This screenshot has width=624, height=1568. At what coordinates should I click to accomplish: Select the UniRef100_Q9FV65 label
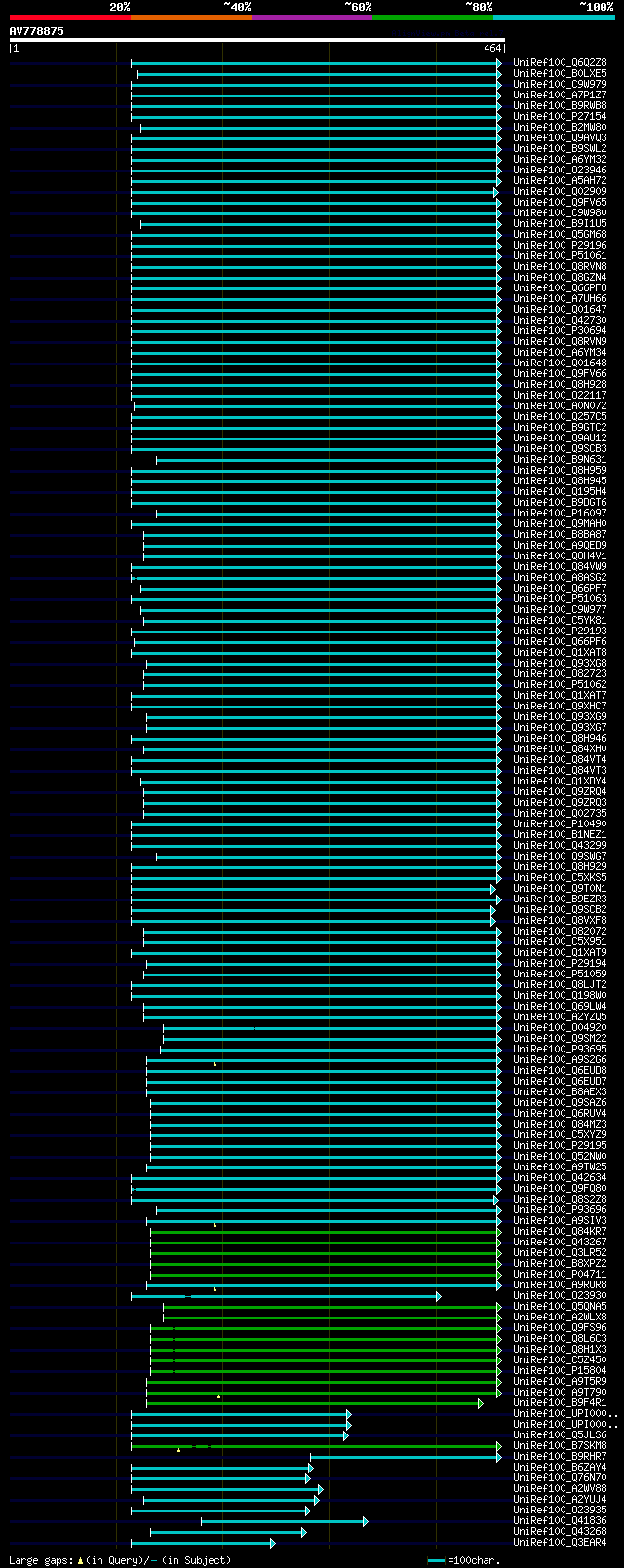pos(560,202)
